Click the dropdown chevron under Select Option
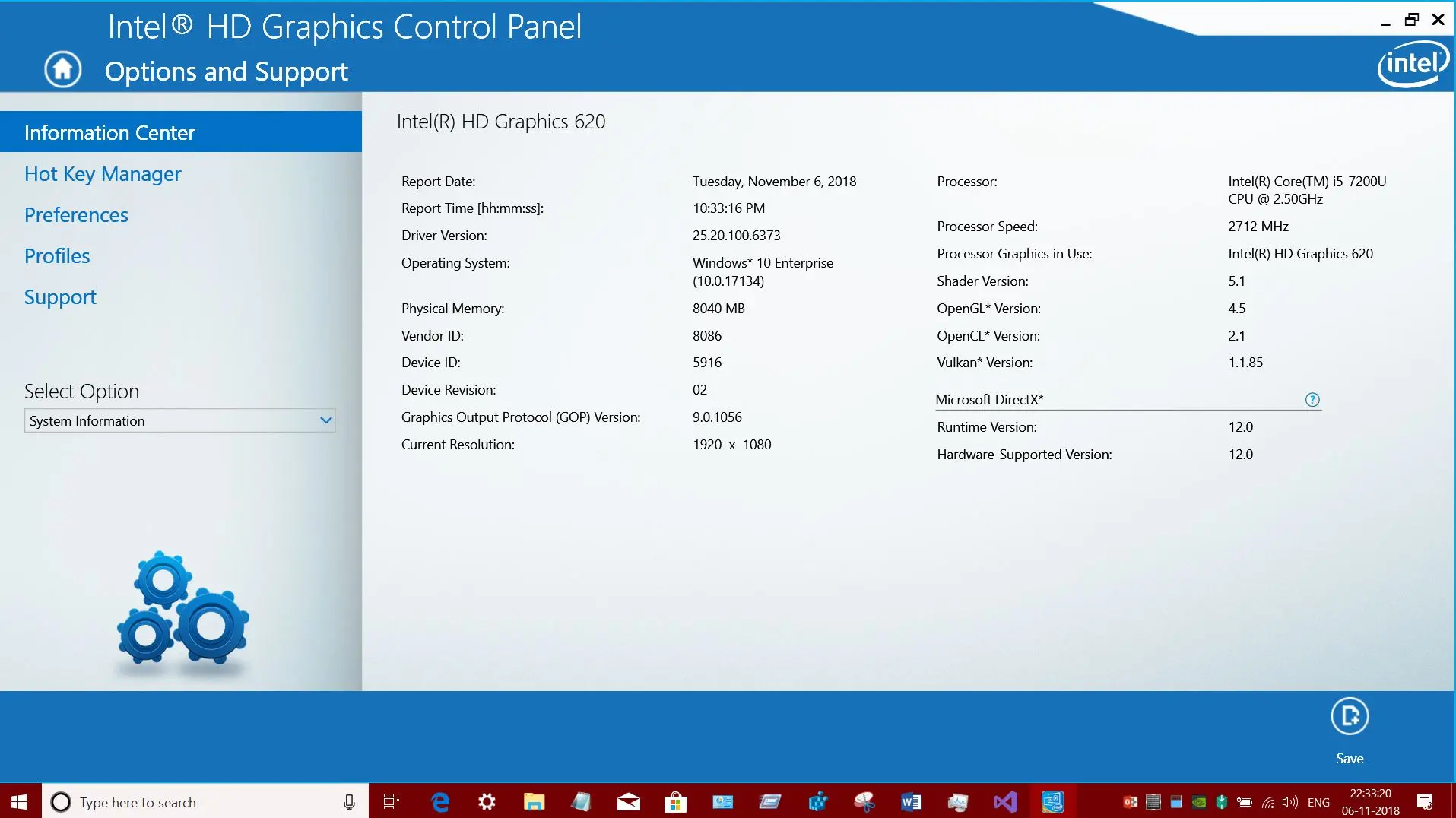This screenshot has height=818, width=1456. 326,420
